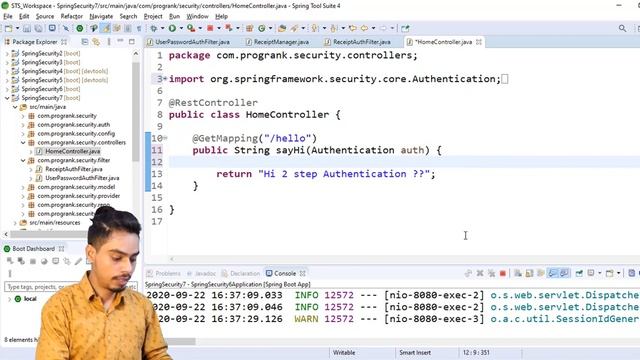Toggle Show Console When Standard Error Changes

point(564,273)
